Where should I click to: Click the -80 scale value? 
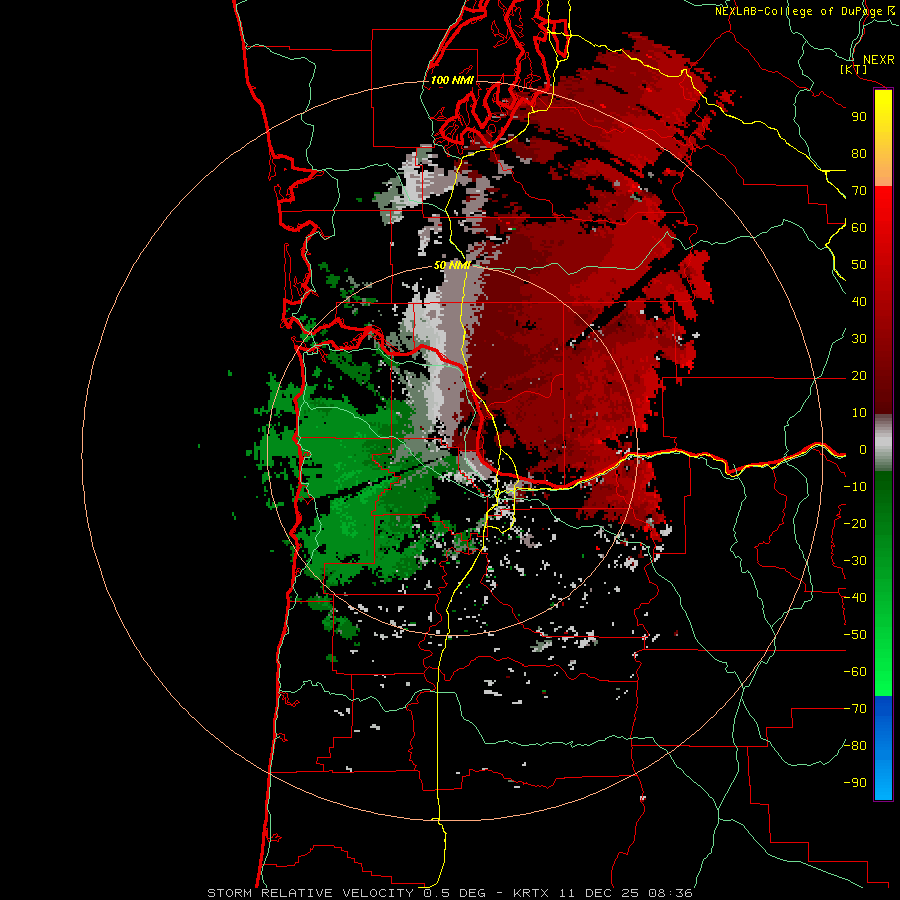click(x=855, y=746)
